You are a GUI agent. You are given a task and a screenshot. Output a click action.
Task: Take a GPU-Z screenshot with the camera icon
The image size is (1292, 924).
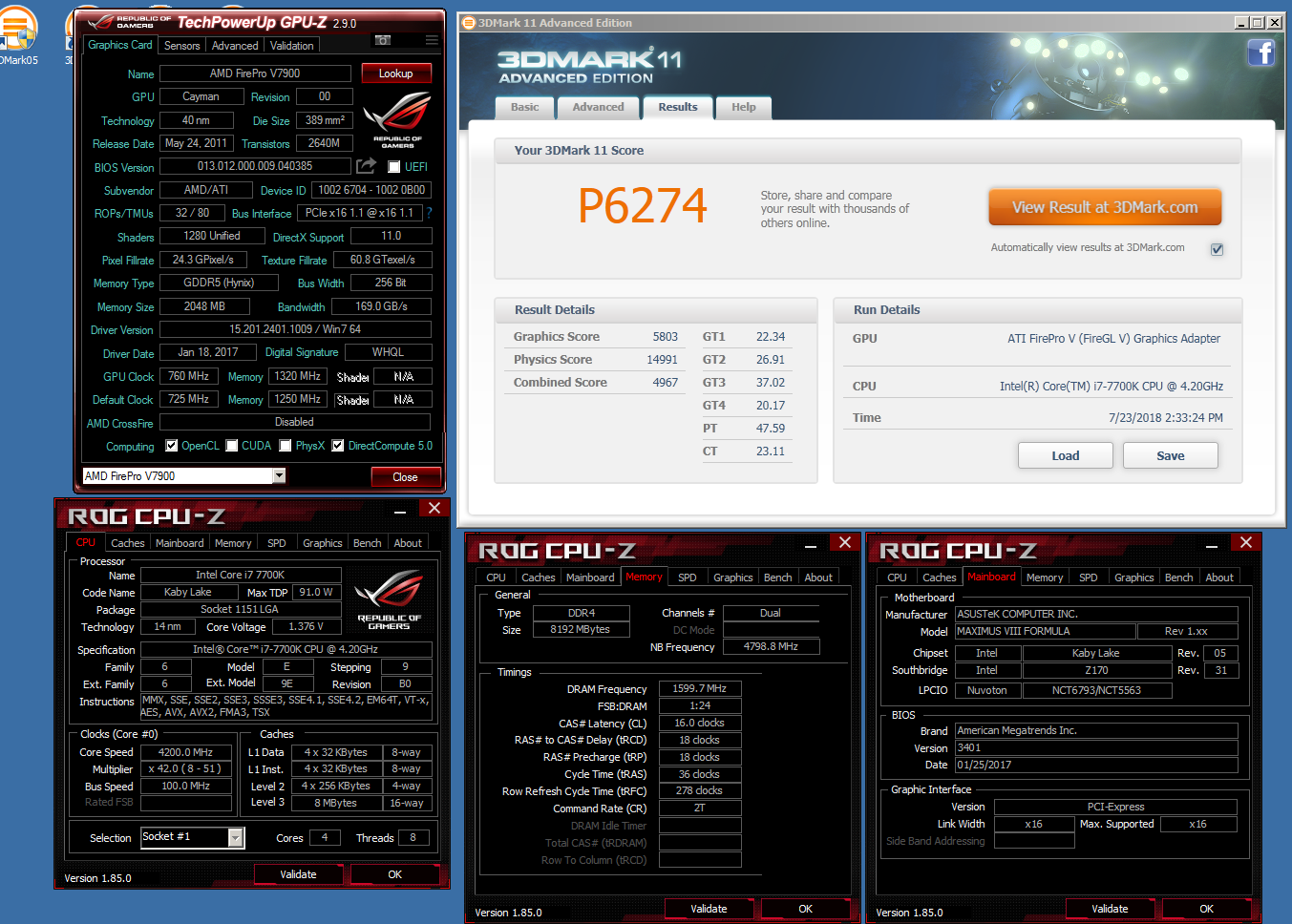pyautogui.click(x=383, y=40)
